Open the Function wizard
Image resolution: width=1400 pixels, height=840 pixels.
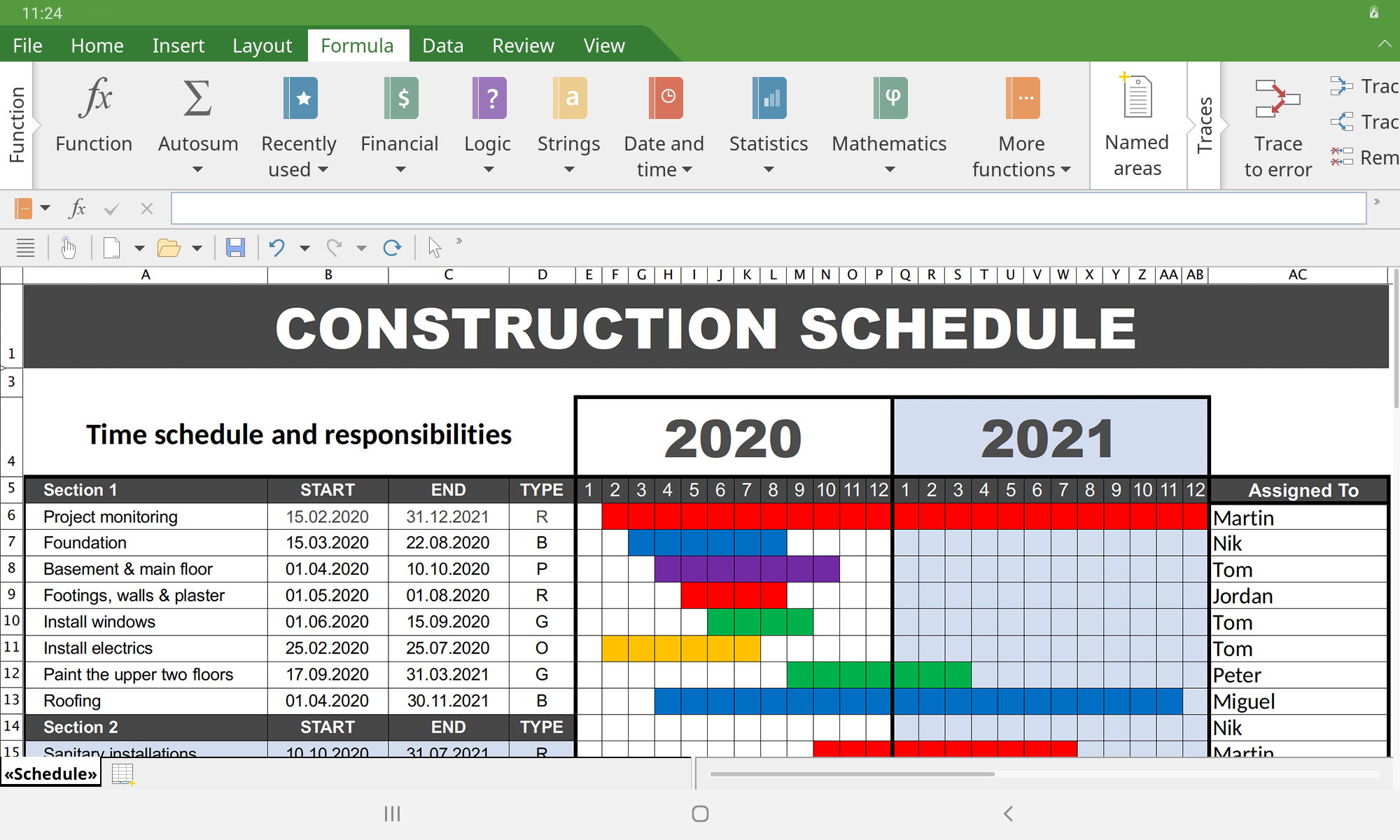[x=94, y=116]
